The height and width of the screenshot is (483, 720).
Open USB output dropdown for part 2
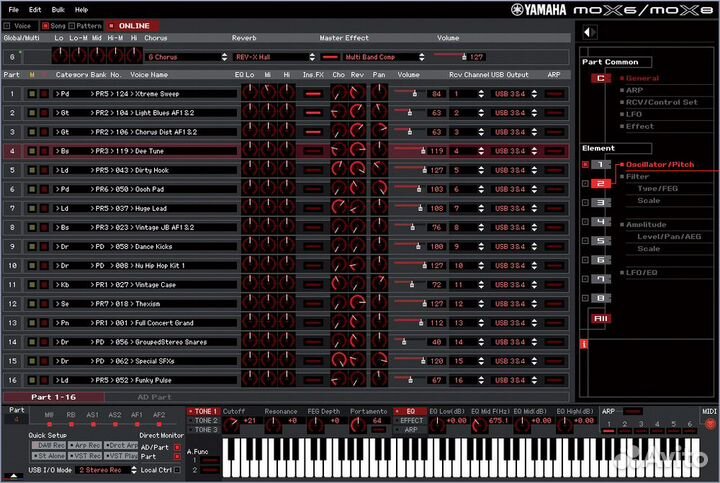tap(514, 113)
